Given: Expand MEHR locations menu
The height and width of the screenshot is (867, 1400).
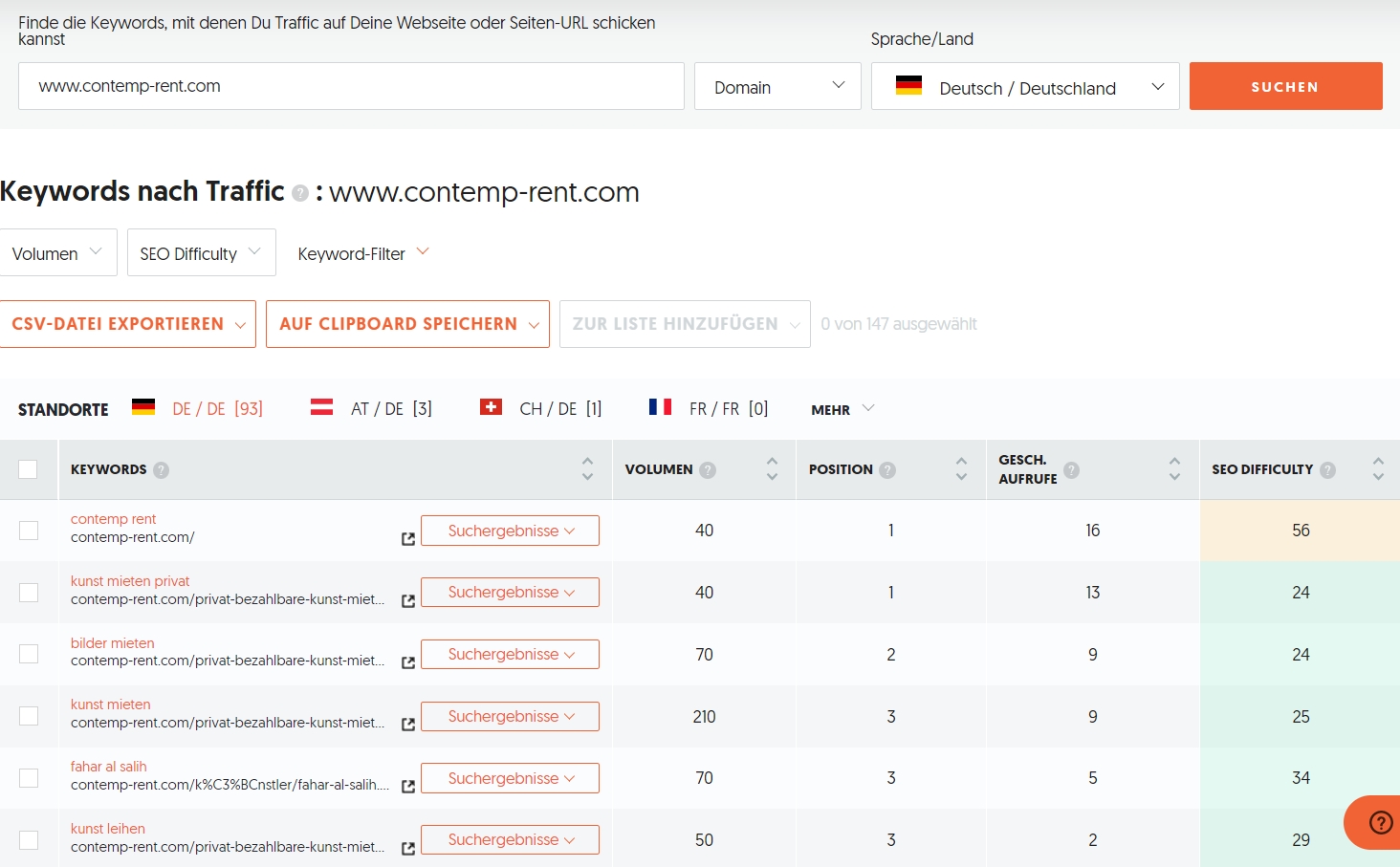Looking at the screenshot, I should tap(842, 409).
